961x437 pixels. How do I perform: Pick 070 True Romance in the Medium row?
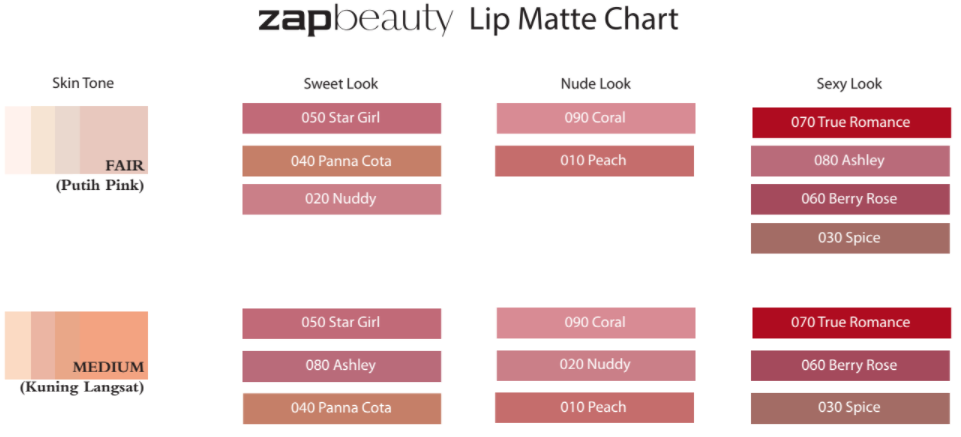click(851, 323)
